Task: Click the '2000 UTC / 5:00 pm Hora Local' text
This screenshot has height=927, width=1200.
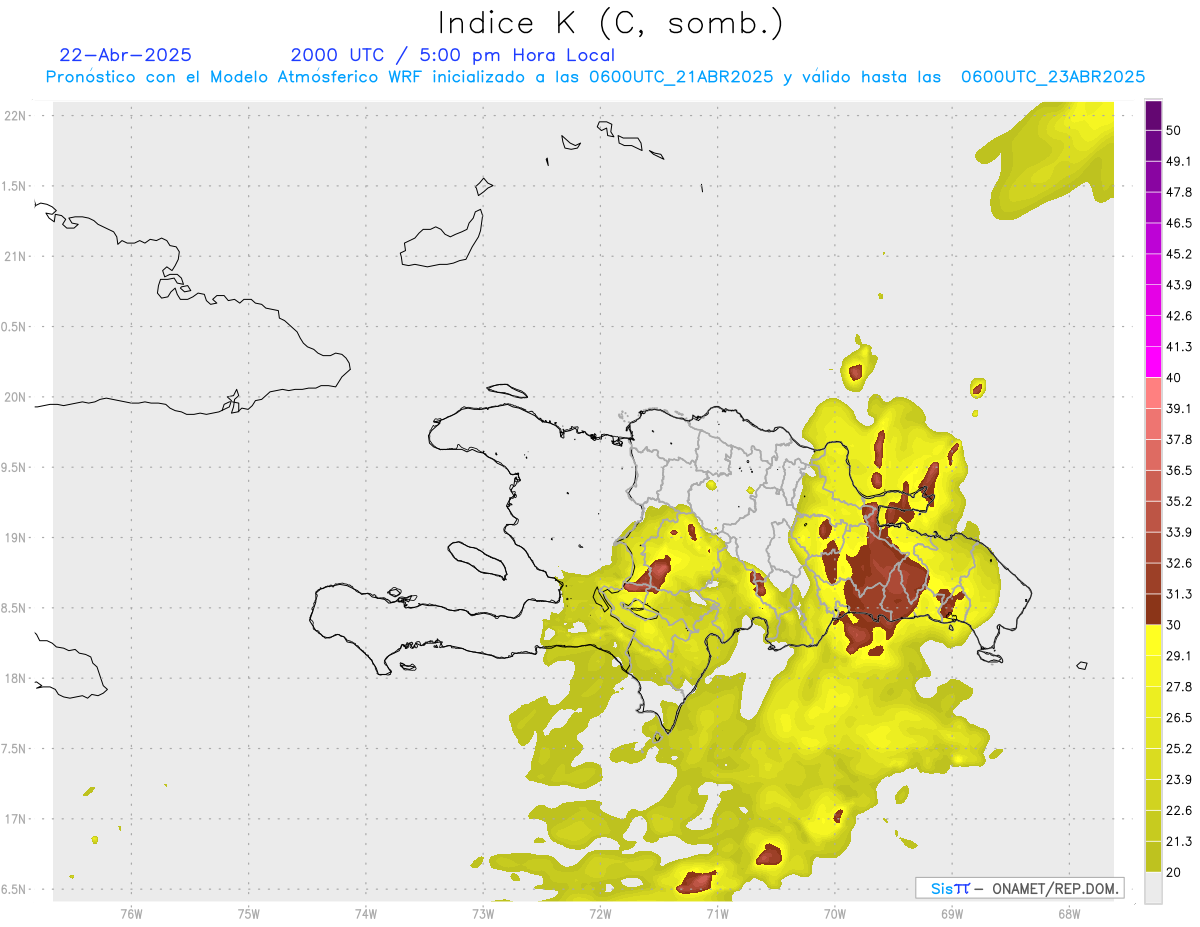Action: [452, 55]
